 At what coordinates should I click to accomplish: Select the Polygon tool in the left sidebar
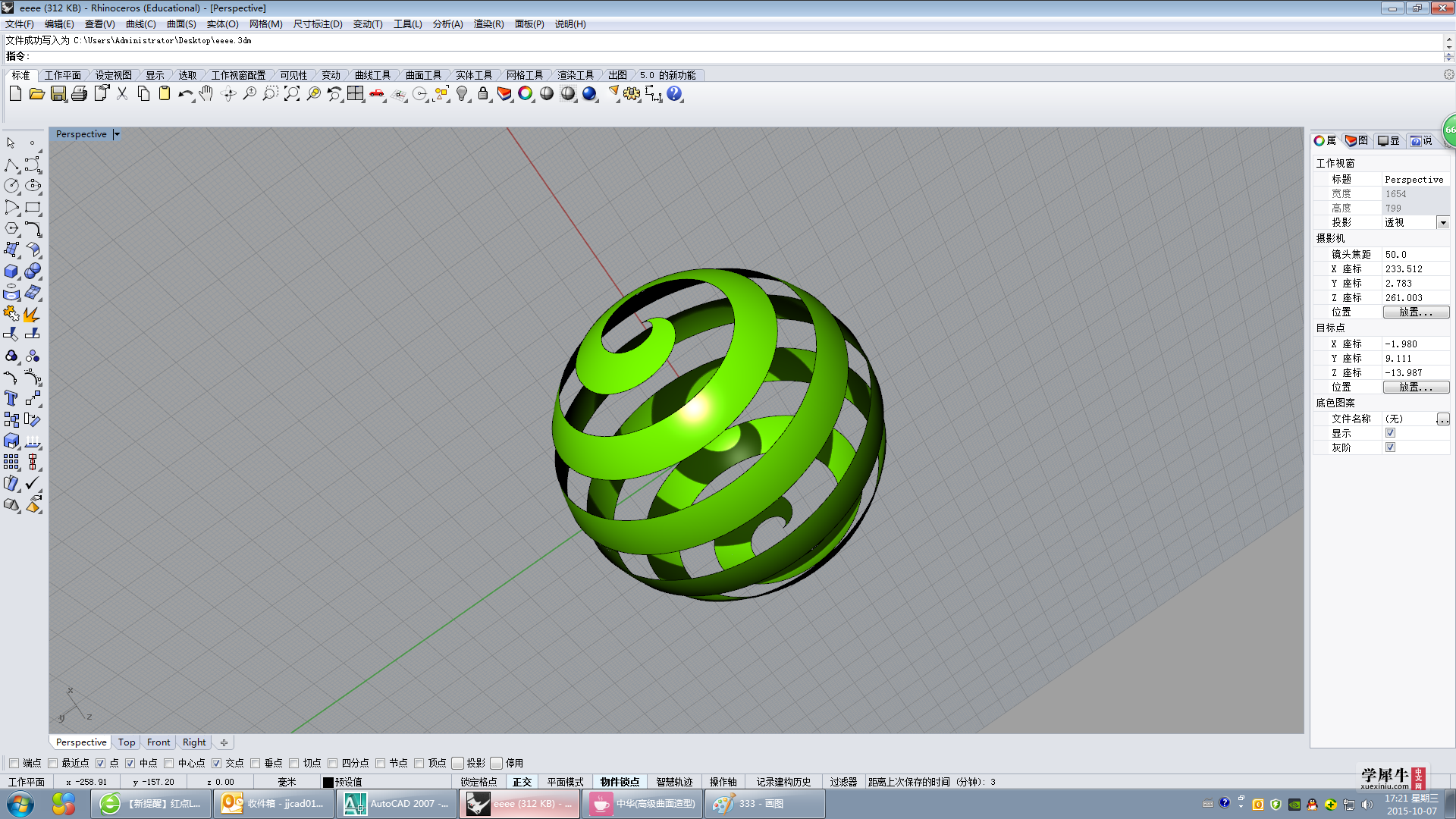(x=11, y=228)
